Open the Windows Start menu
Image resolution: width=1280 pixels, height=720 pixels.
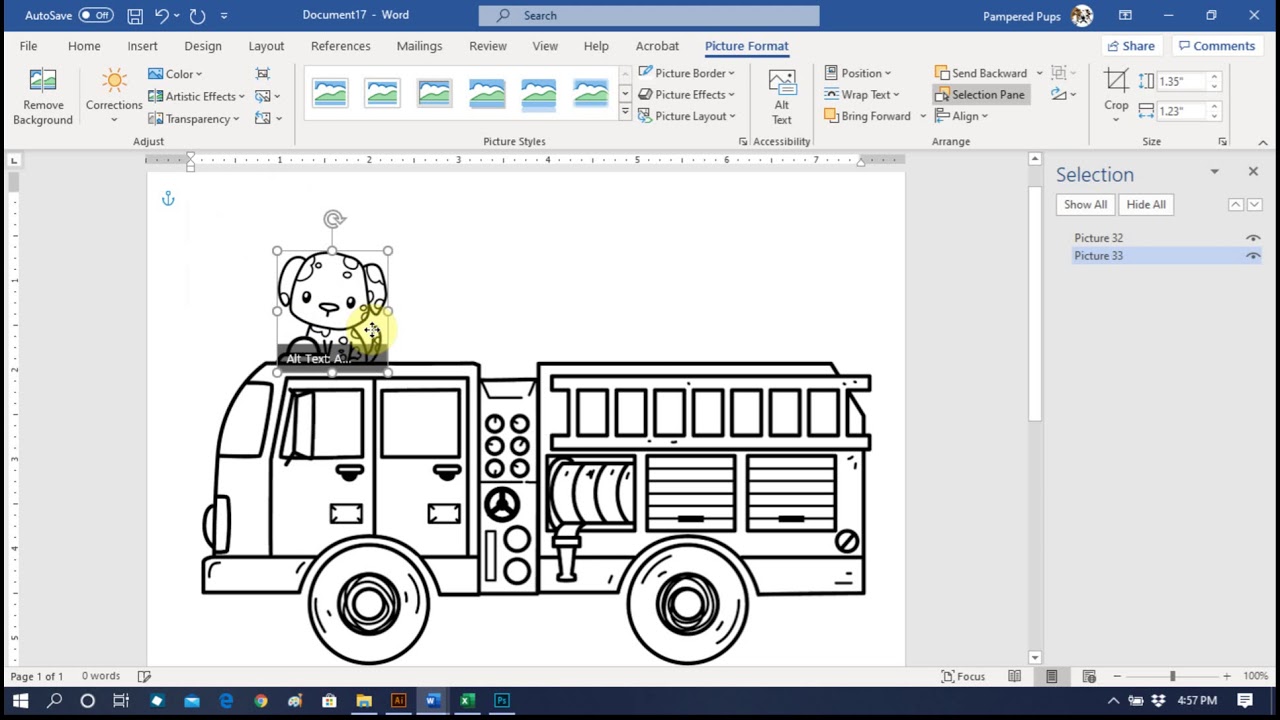click(20, 701)
